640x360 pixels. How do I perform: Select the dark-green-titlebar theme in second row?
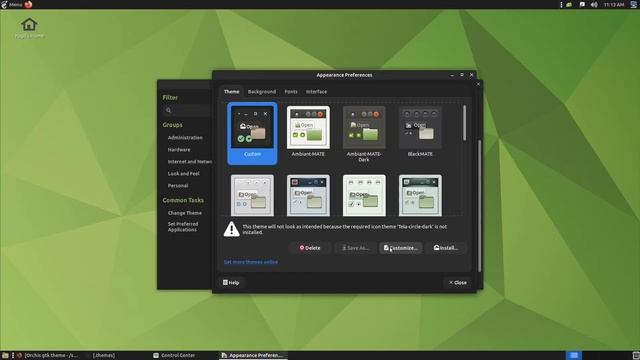pyautogui.click(x=420, y=195)
